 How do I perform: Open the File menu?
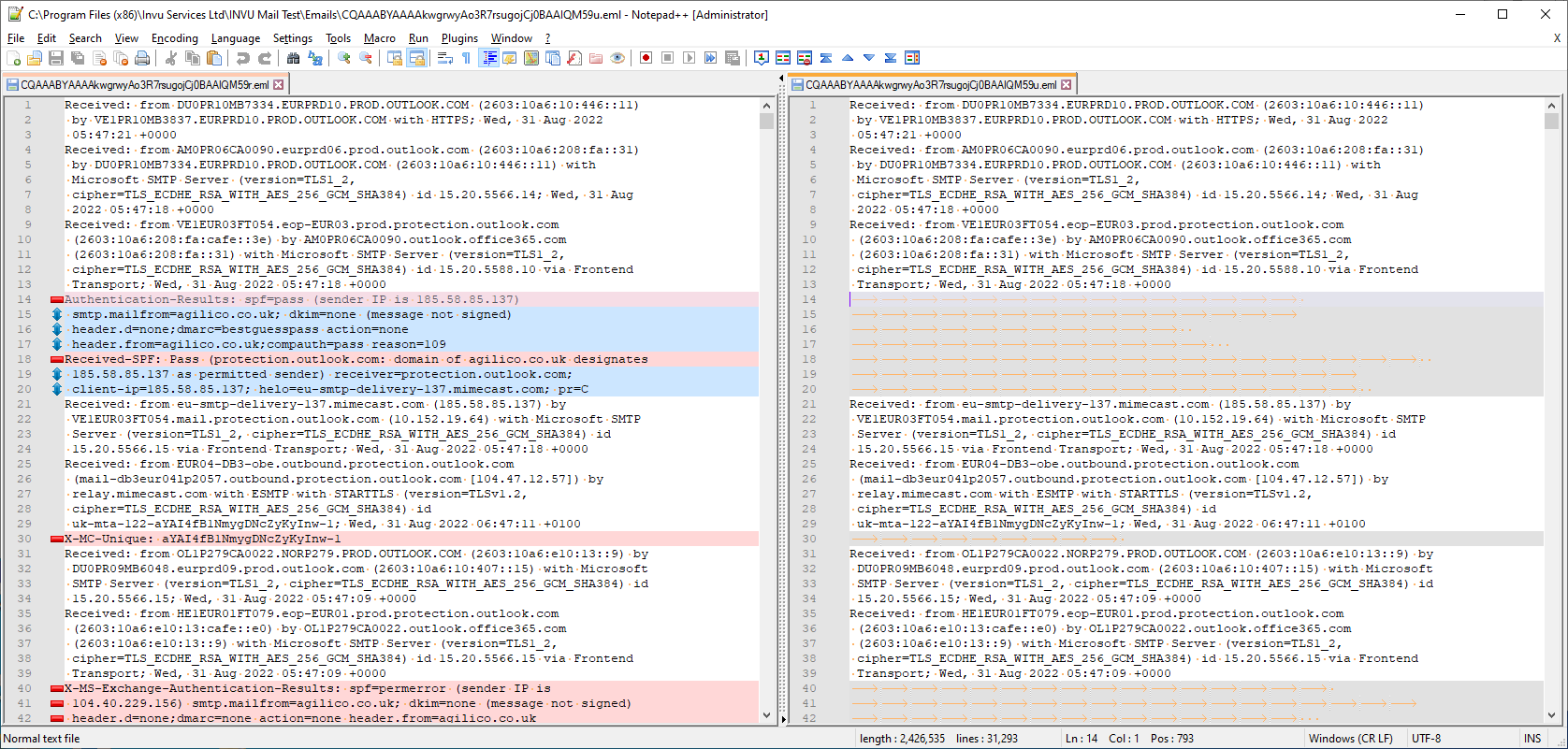point(16,38)
